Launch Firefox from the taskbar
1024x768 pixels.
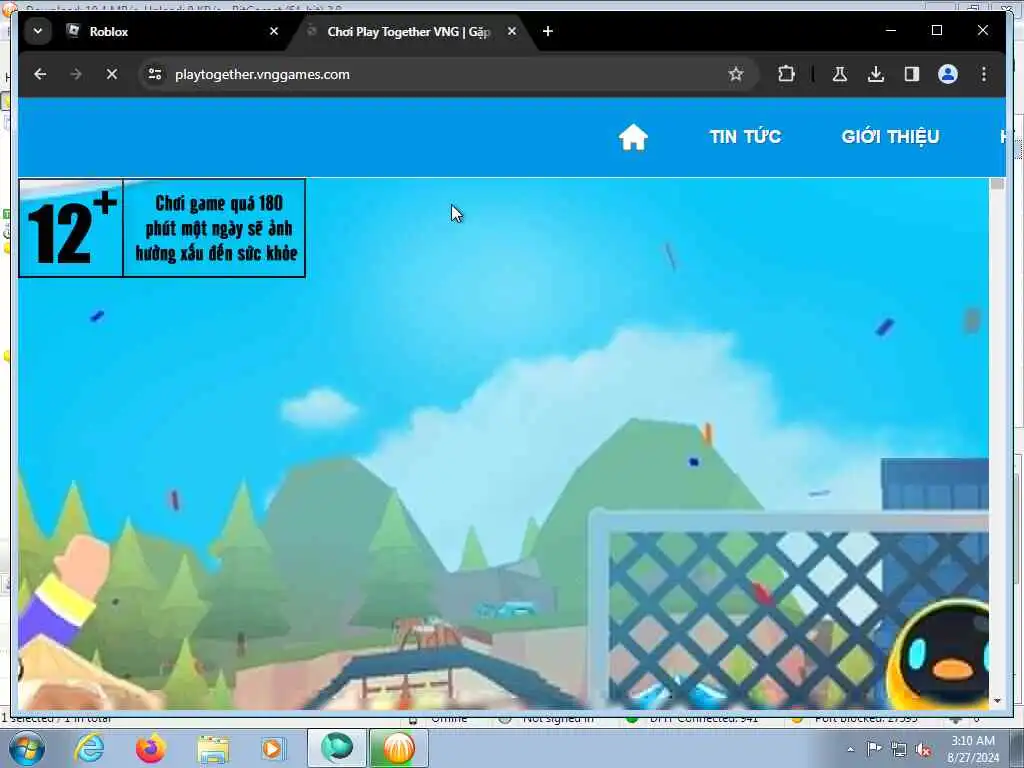150,749
